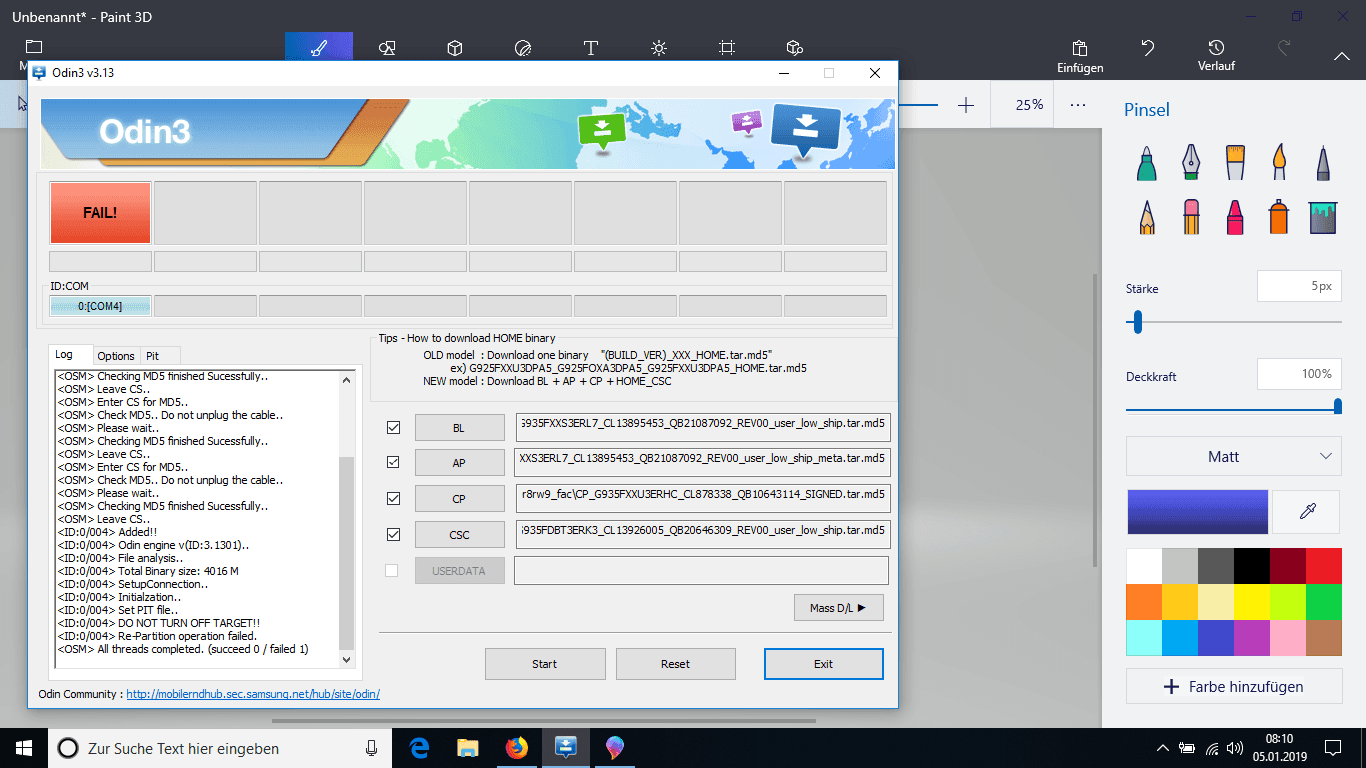Image resolution: width=1366 pixels, height=768 pixels.
Task: Open Firefox from the taskbar
Action: 517,747
